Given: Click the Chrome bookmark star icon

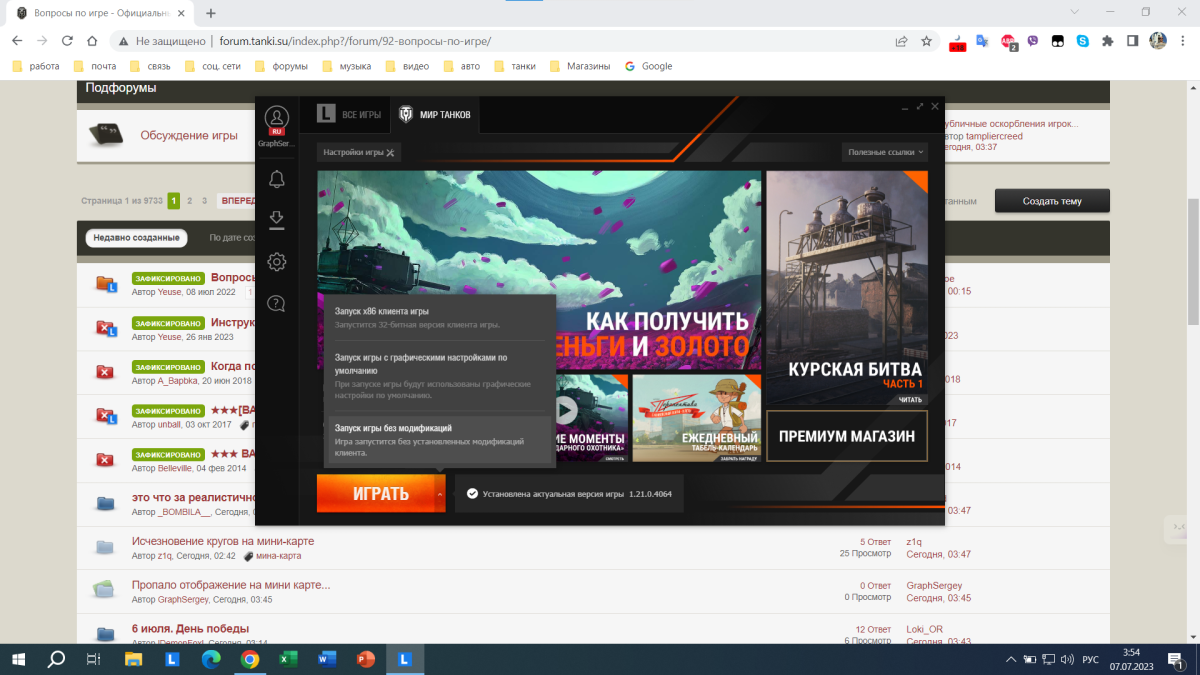Looking at the screenshot, I should 926,41.
